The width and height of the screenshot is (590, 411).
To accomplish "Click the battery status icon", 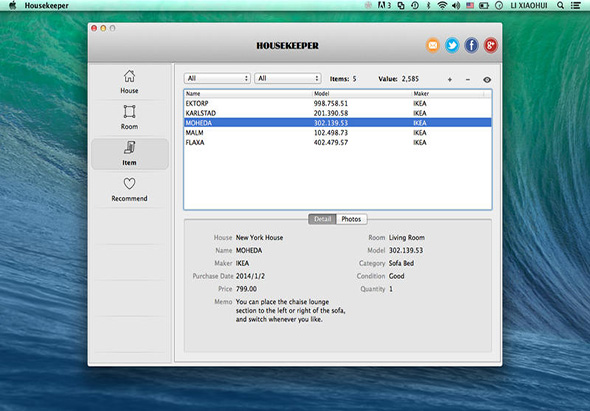I will [x=484, y=5].
